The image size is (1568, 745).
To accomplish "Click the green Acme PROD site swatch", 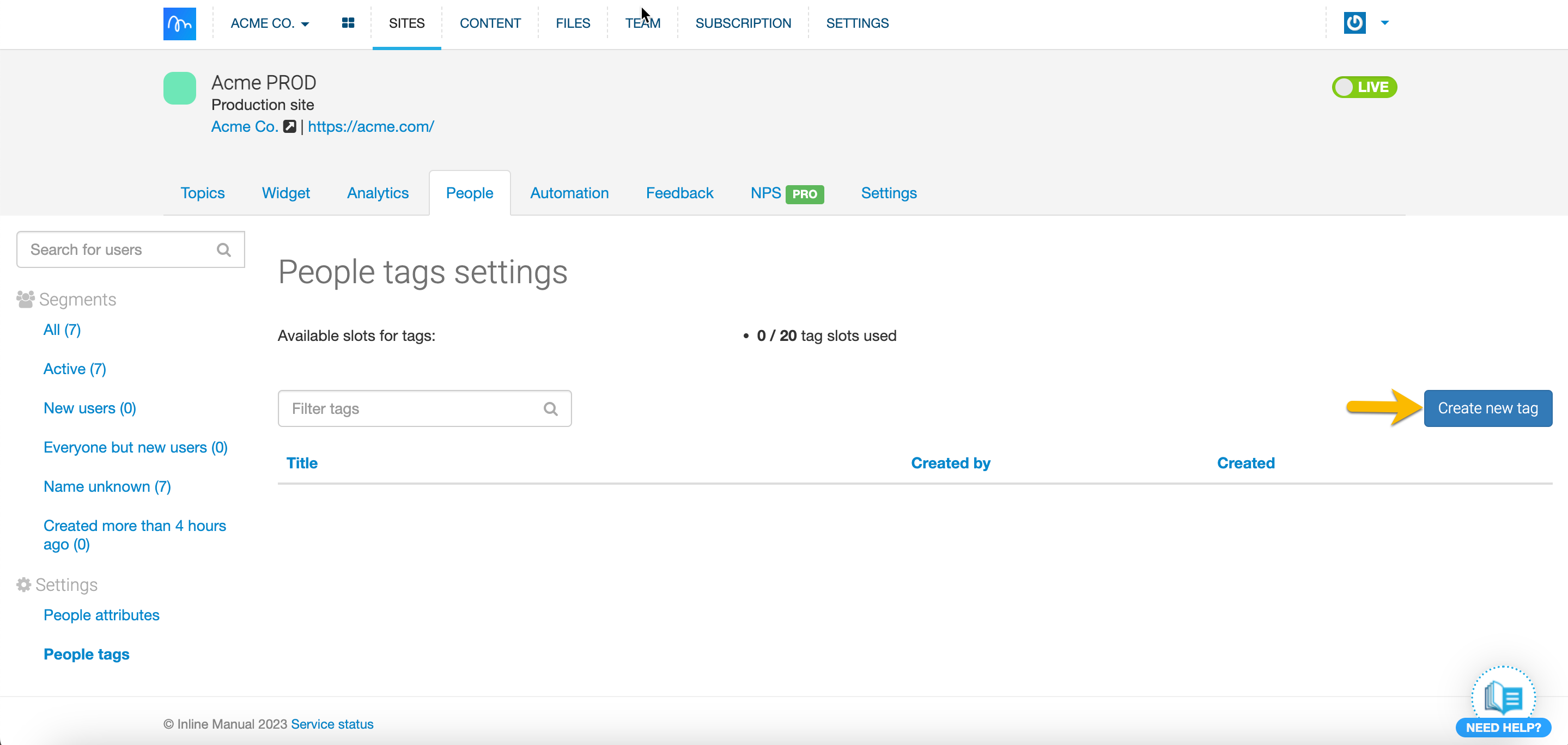I will click(180, 88).
